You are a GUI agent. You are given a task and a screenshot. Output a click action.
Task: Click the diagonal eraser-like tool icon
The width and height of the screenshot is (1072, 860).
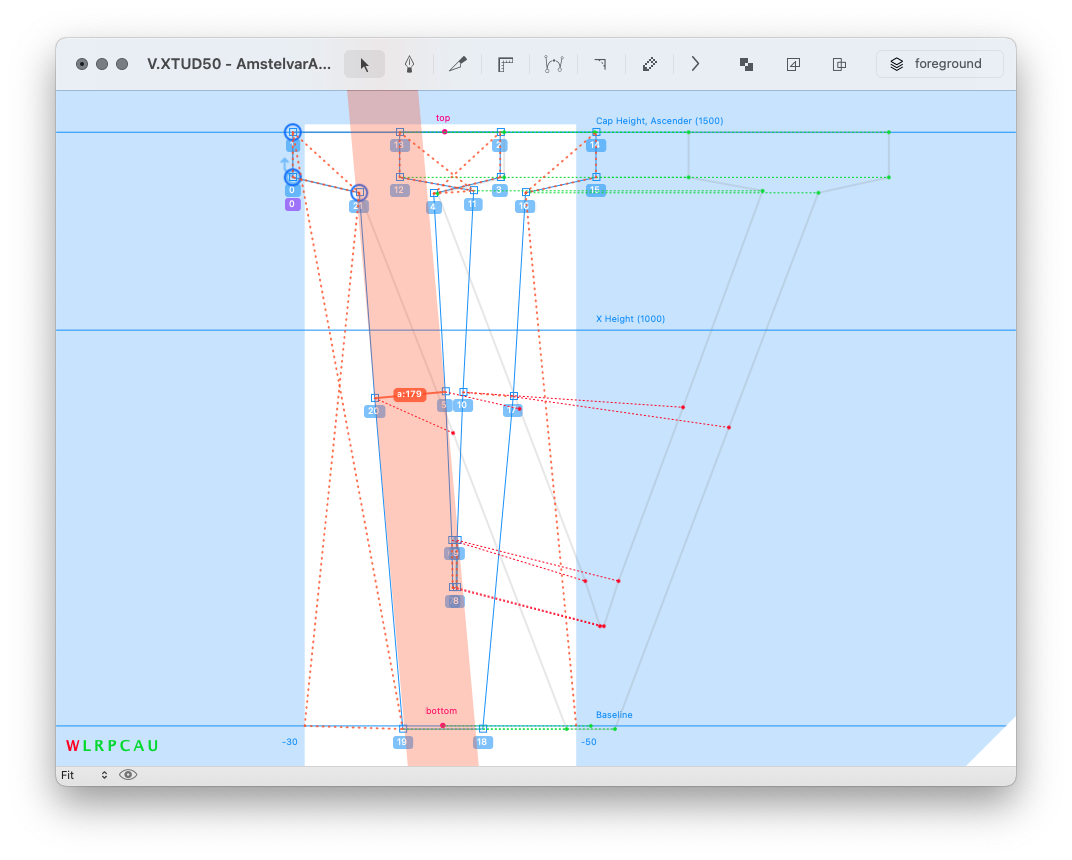tap(650, 64)
